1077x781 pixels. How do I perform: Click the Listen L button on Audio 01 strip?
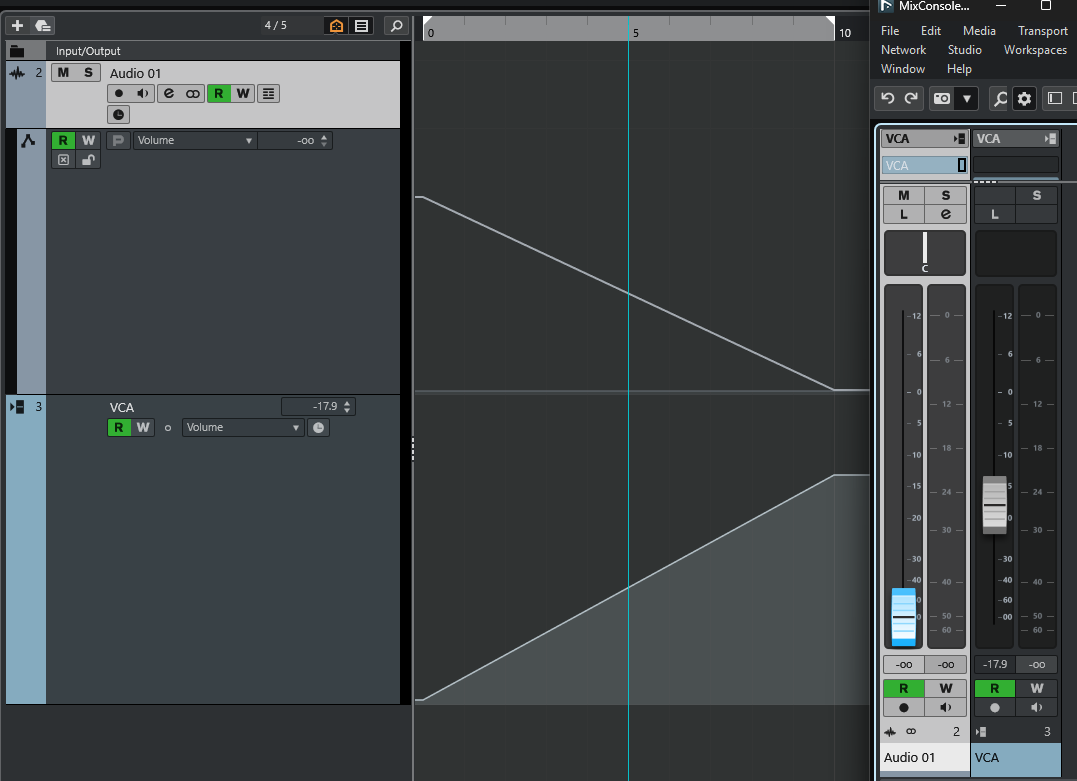click(x=903, y=214)
